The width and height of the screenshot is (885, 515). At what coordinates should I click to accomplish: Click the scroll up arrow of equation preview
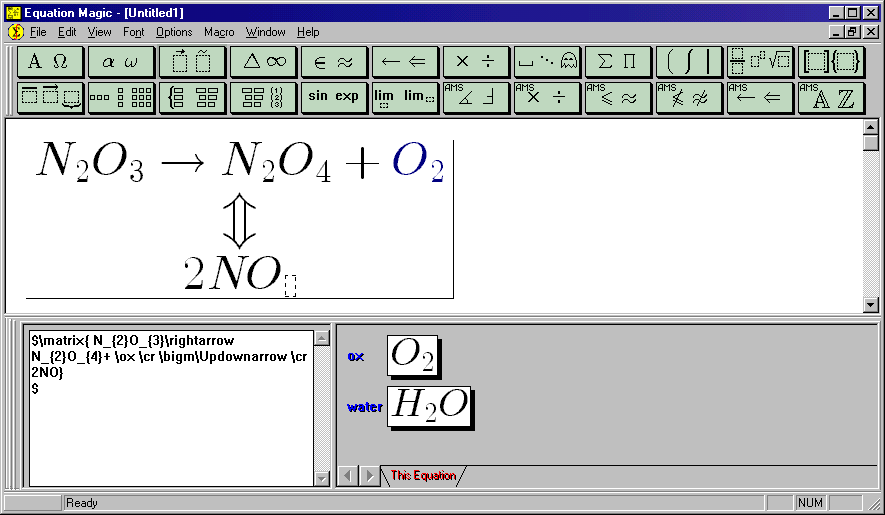871,126
